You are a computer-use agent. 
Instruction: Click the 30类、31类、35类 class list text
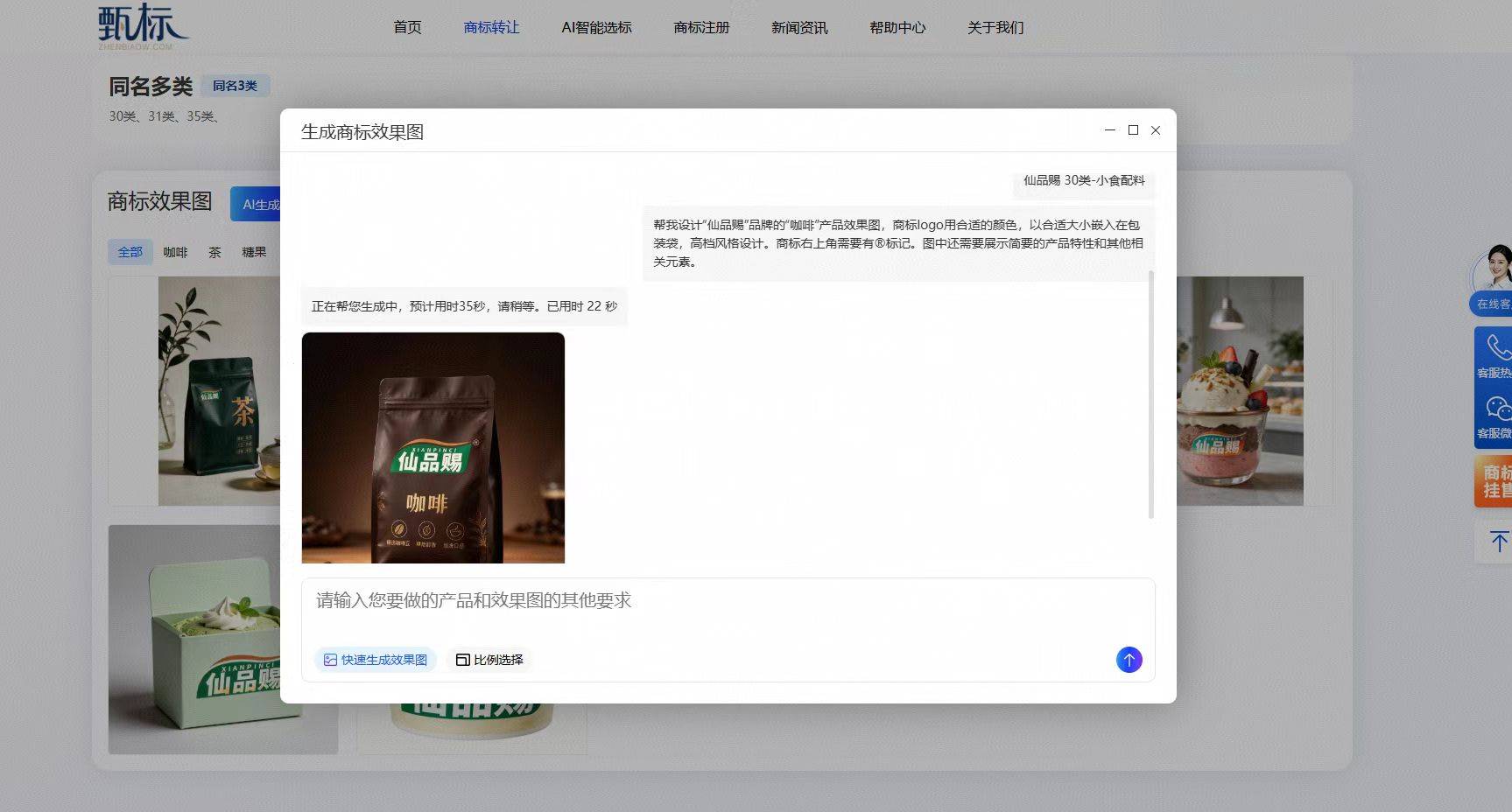pos(164,116)
